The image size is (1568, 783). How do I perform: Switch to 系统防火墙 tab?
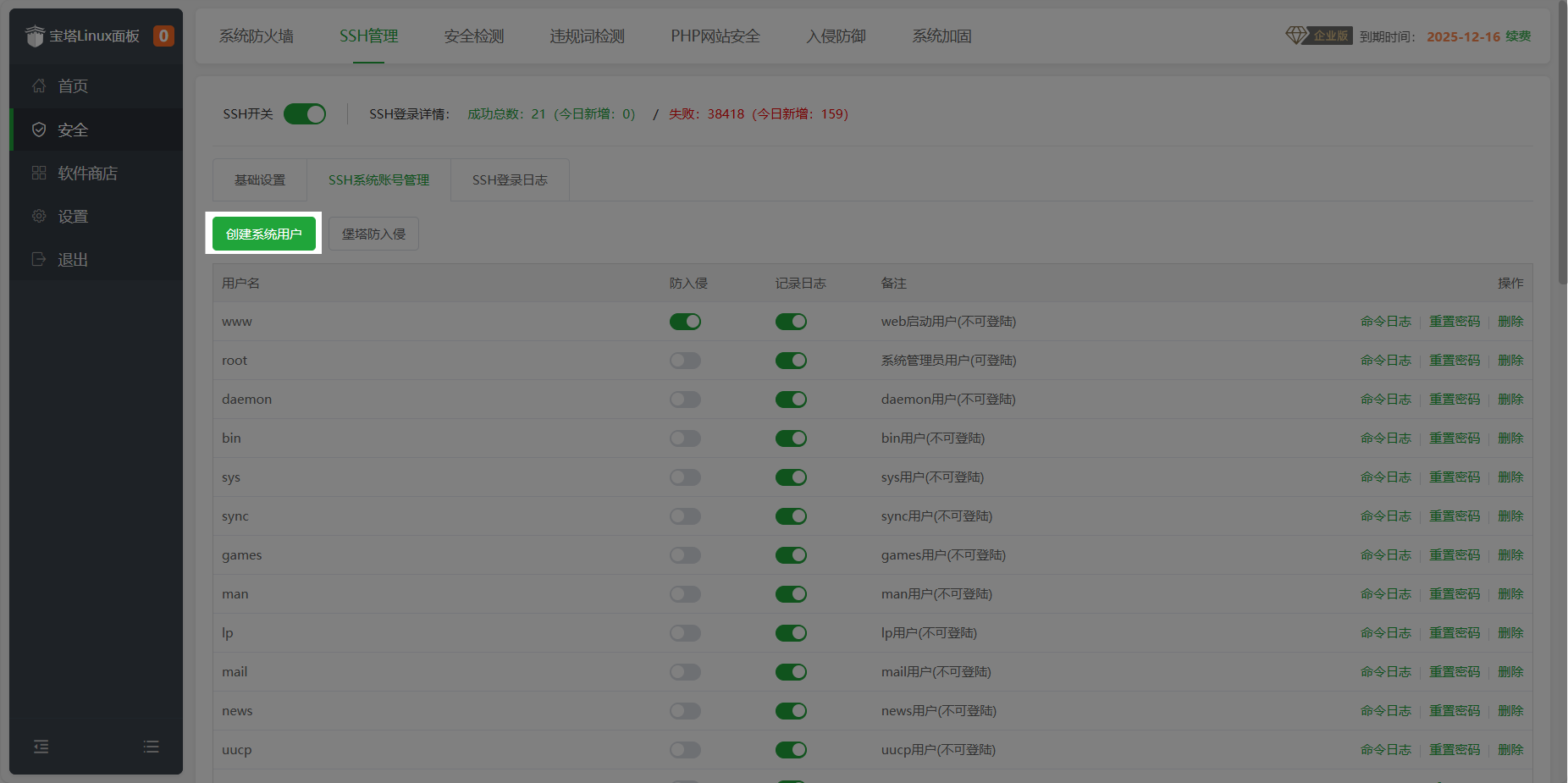257,36
